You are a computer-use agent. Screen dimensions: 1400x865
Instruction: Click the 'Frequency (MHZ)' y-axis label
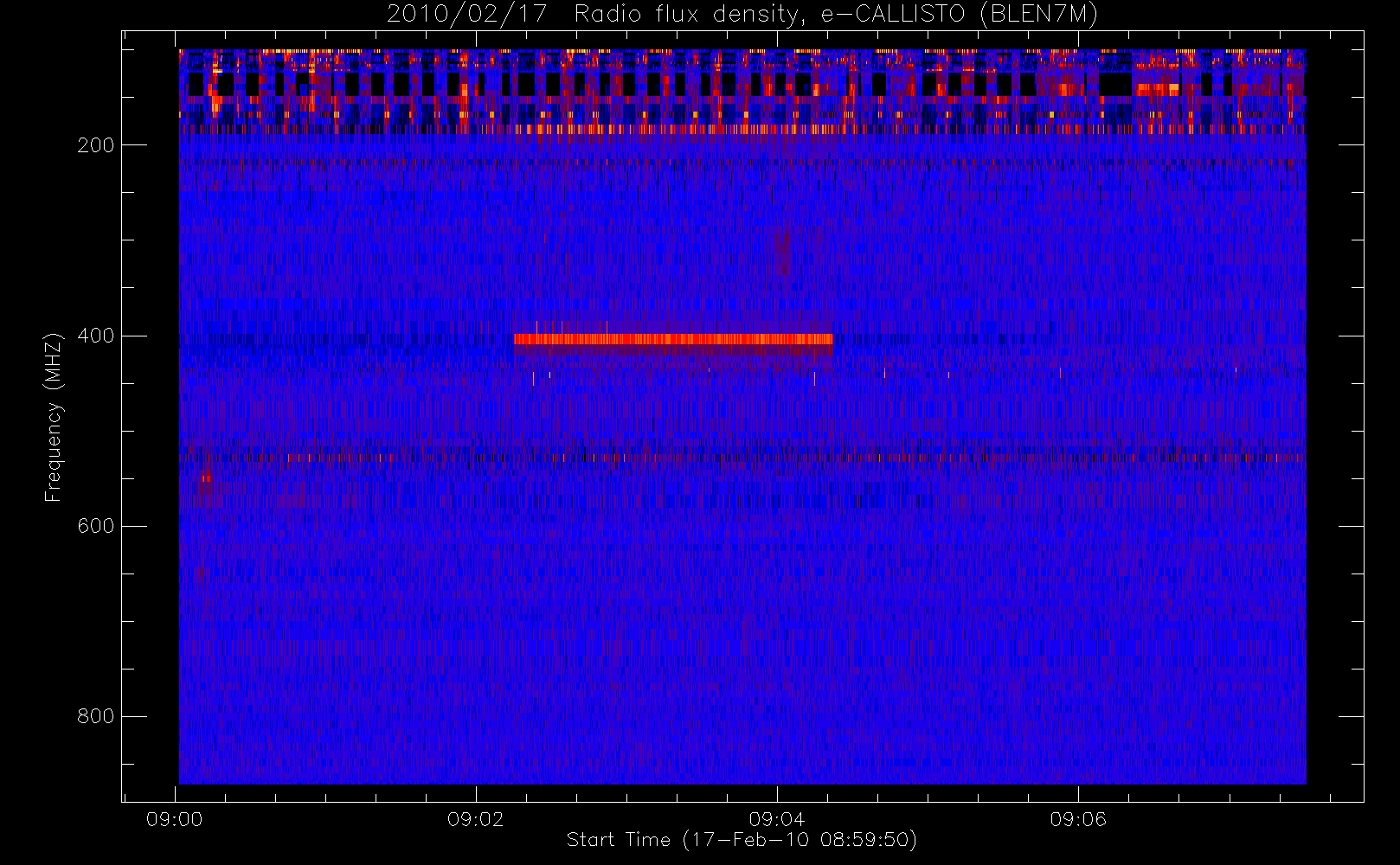[x=54, y=417]
